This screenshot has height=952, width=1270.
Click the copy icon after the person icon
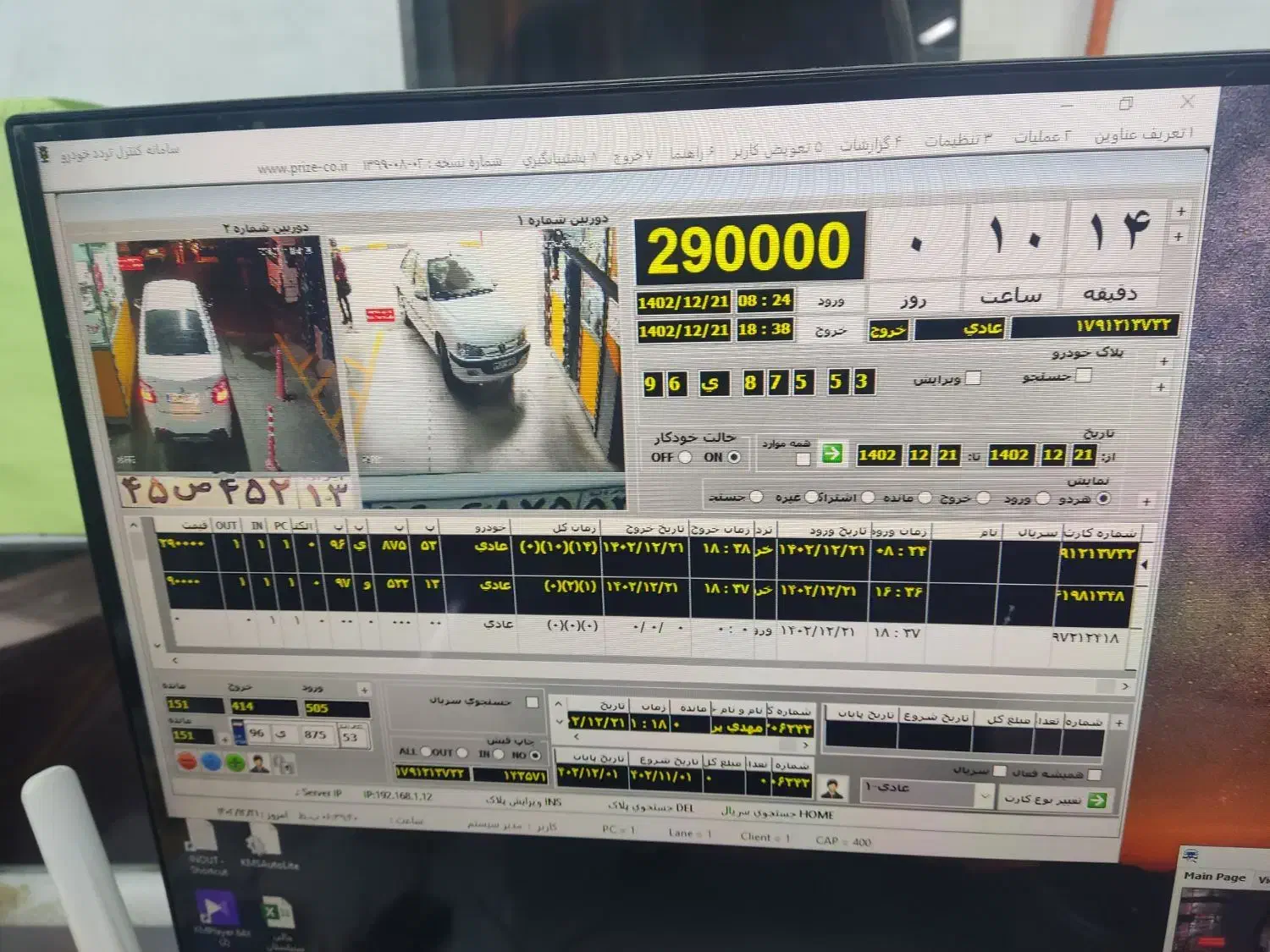click(284, 764)
